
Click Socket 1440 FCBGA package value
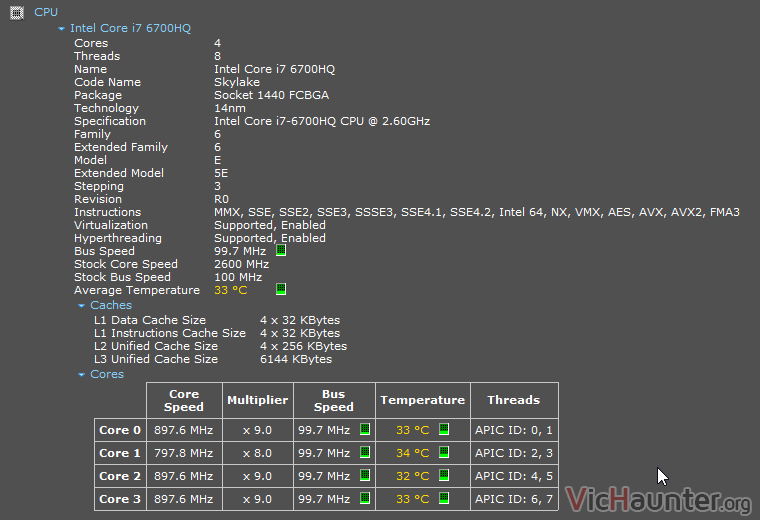click(x=271, y=95)
